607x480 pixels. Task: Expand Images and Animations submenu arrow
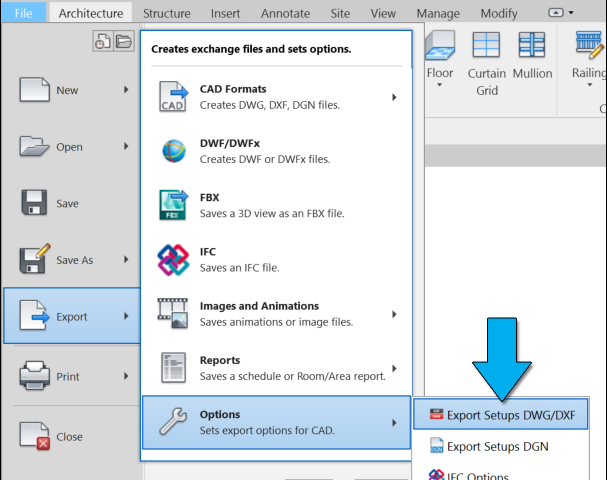click(x=394, y=314)
